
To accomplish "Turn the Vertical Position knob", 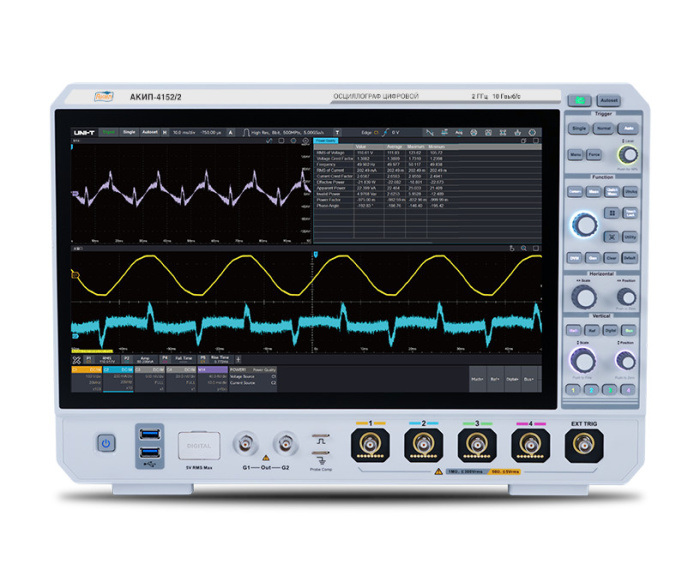I will click(x=626, y=361).
